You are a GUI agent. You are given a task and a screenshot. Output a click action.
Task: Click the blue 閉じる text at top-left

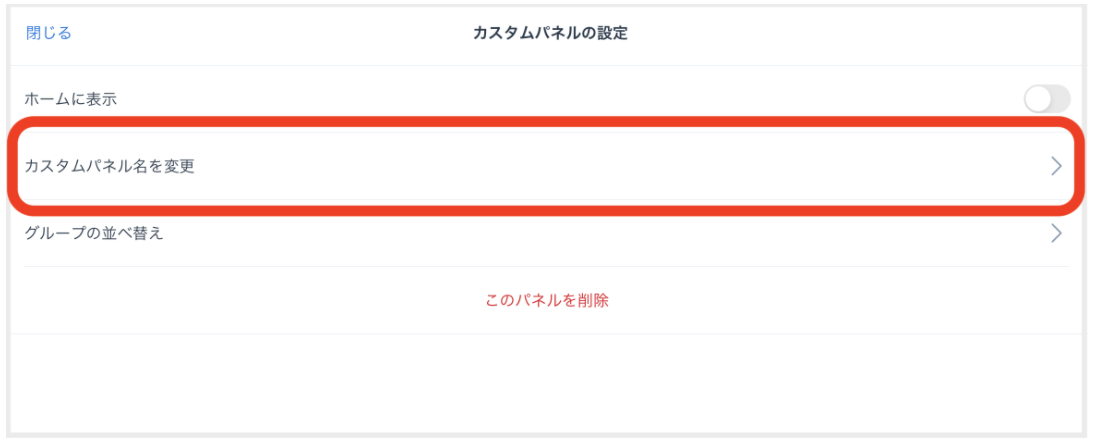[49, 33]
